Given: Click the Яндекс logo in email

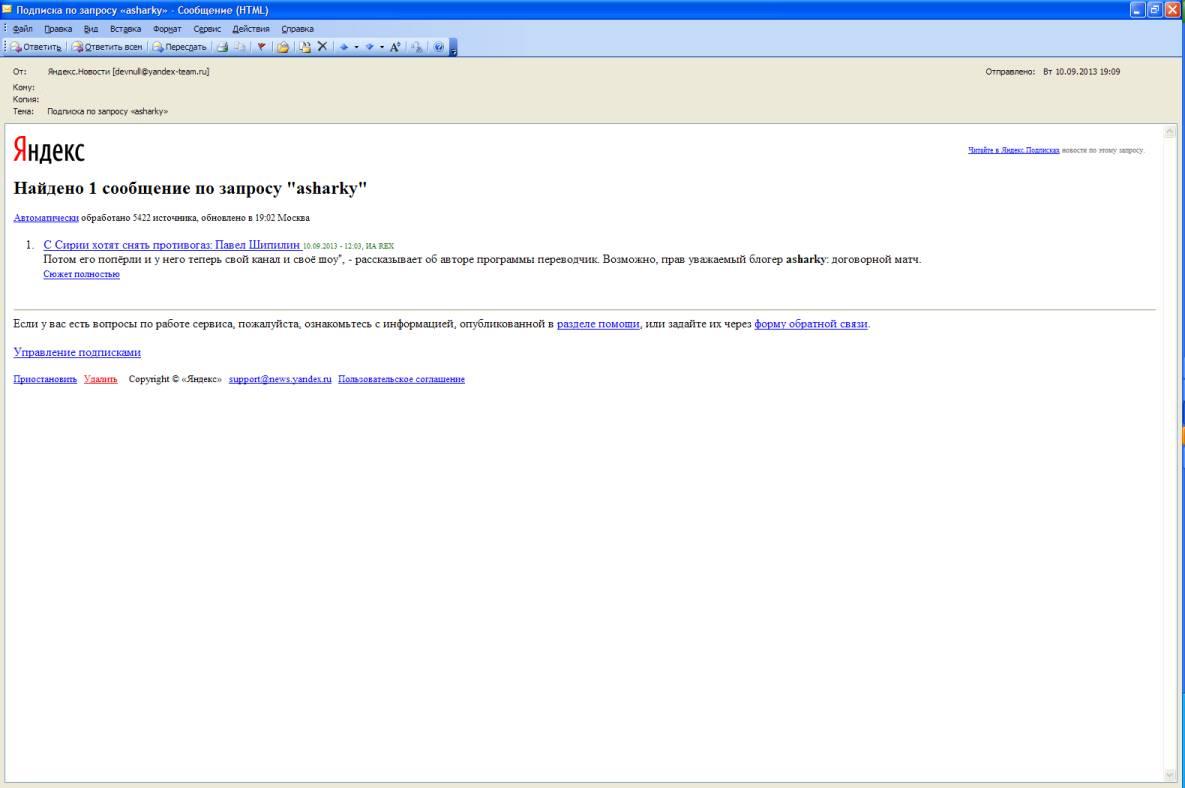Looking at the screenshot, I should tap(49, 150).
